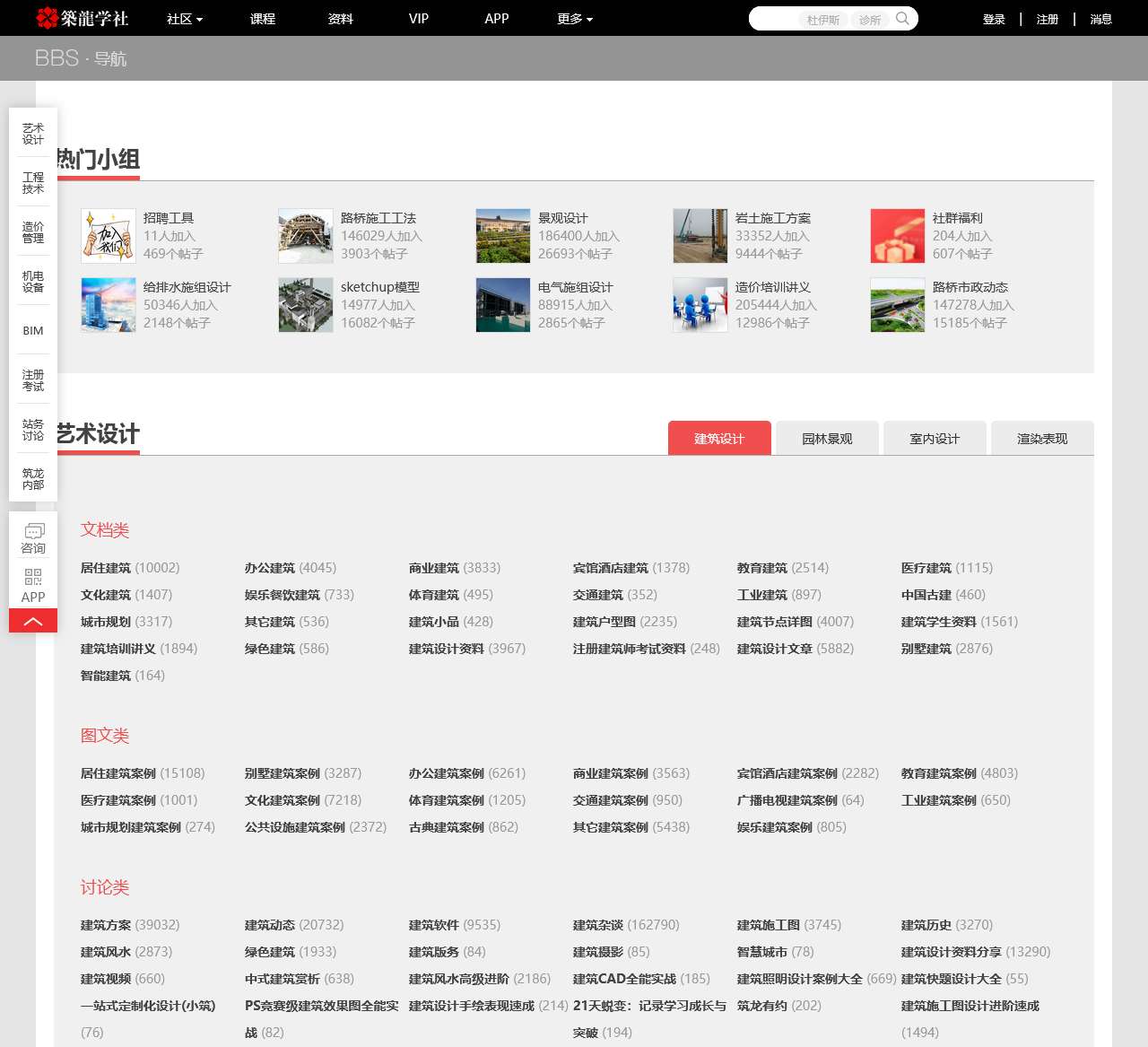This screenshot has width=1148, height=1047.
Task: Open the 教育建筑 (2514) category
Action: [x=783, y=568]
